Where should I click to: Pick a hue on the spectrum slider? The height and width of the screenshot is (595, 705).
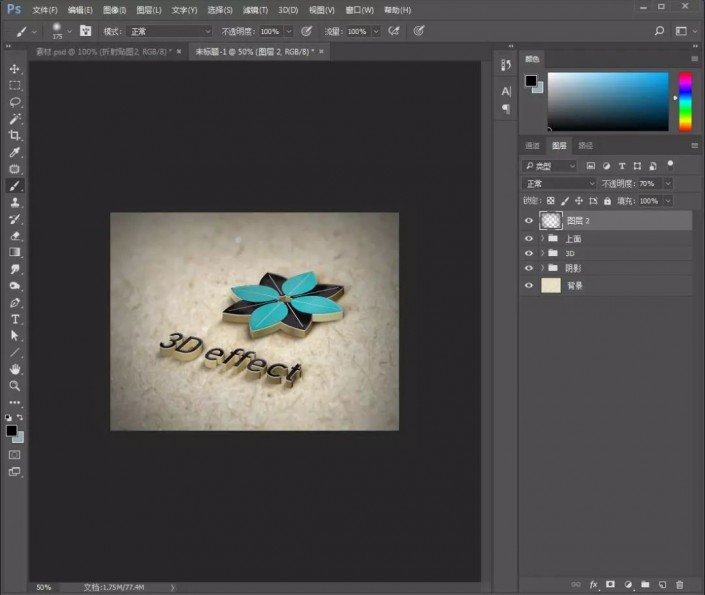[x=685, y=102]
